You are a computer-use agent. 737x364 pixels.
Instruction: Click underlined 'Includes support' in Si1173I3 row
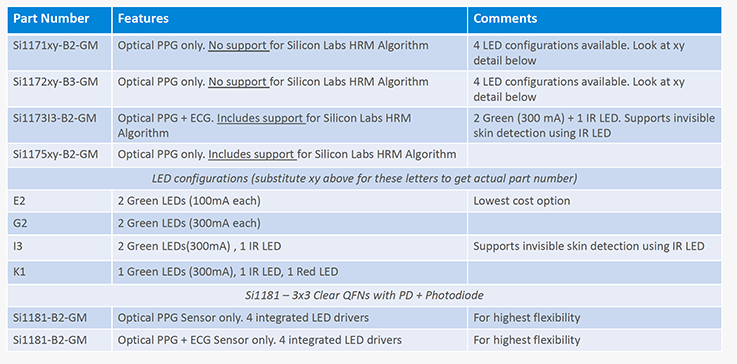(261, 119)
